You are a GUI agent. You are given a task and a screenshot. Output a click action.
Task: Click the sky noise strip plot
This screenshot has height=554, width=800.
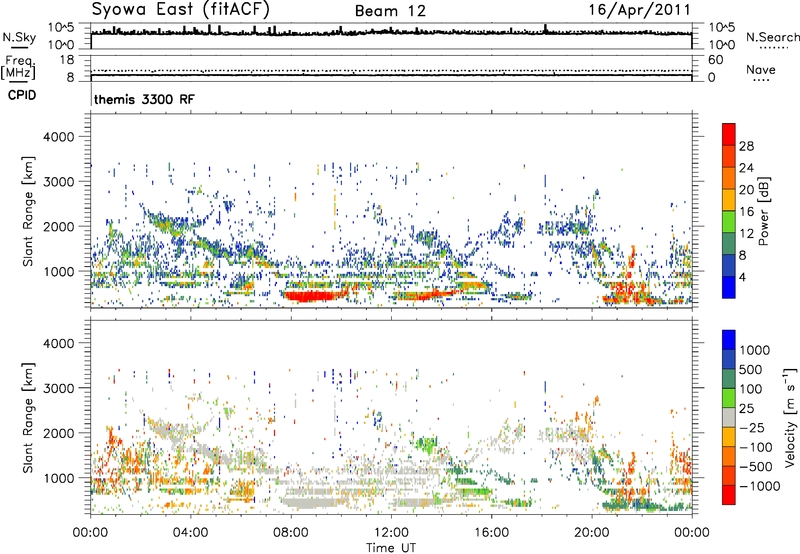tap(391, 36)
